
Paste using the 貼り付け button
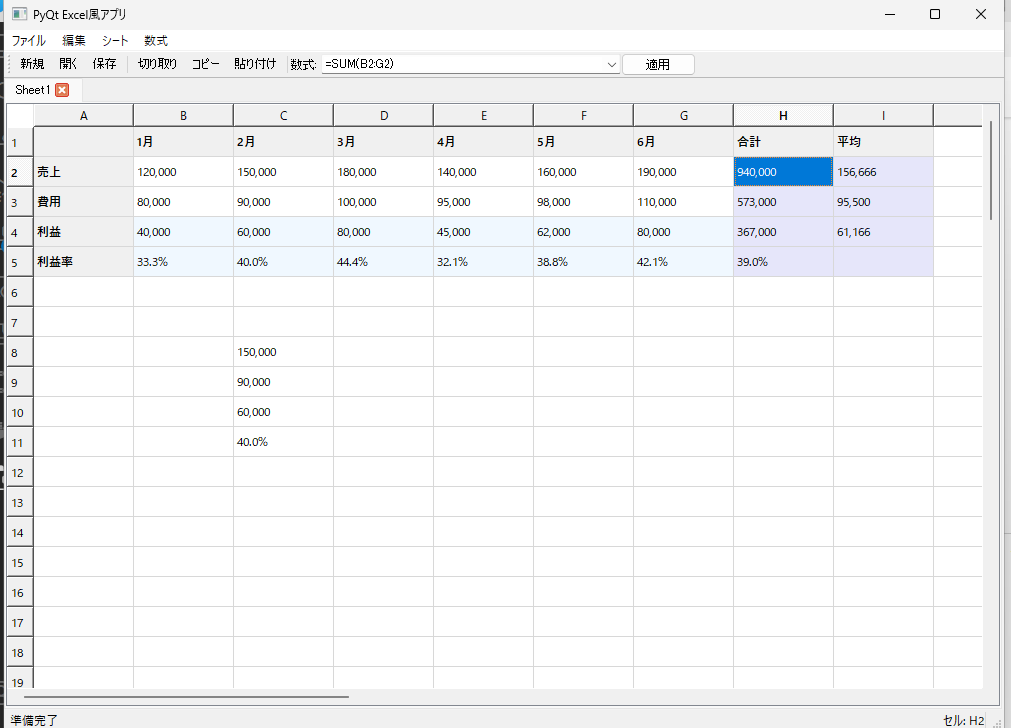[255, 63]
